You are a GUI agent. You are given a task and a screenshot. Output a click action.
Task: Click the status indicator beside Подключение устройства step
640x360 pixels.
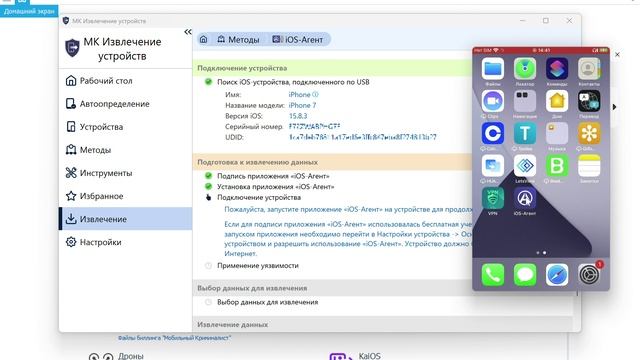click(x=208, y=198)
